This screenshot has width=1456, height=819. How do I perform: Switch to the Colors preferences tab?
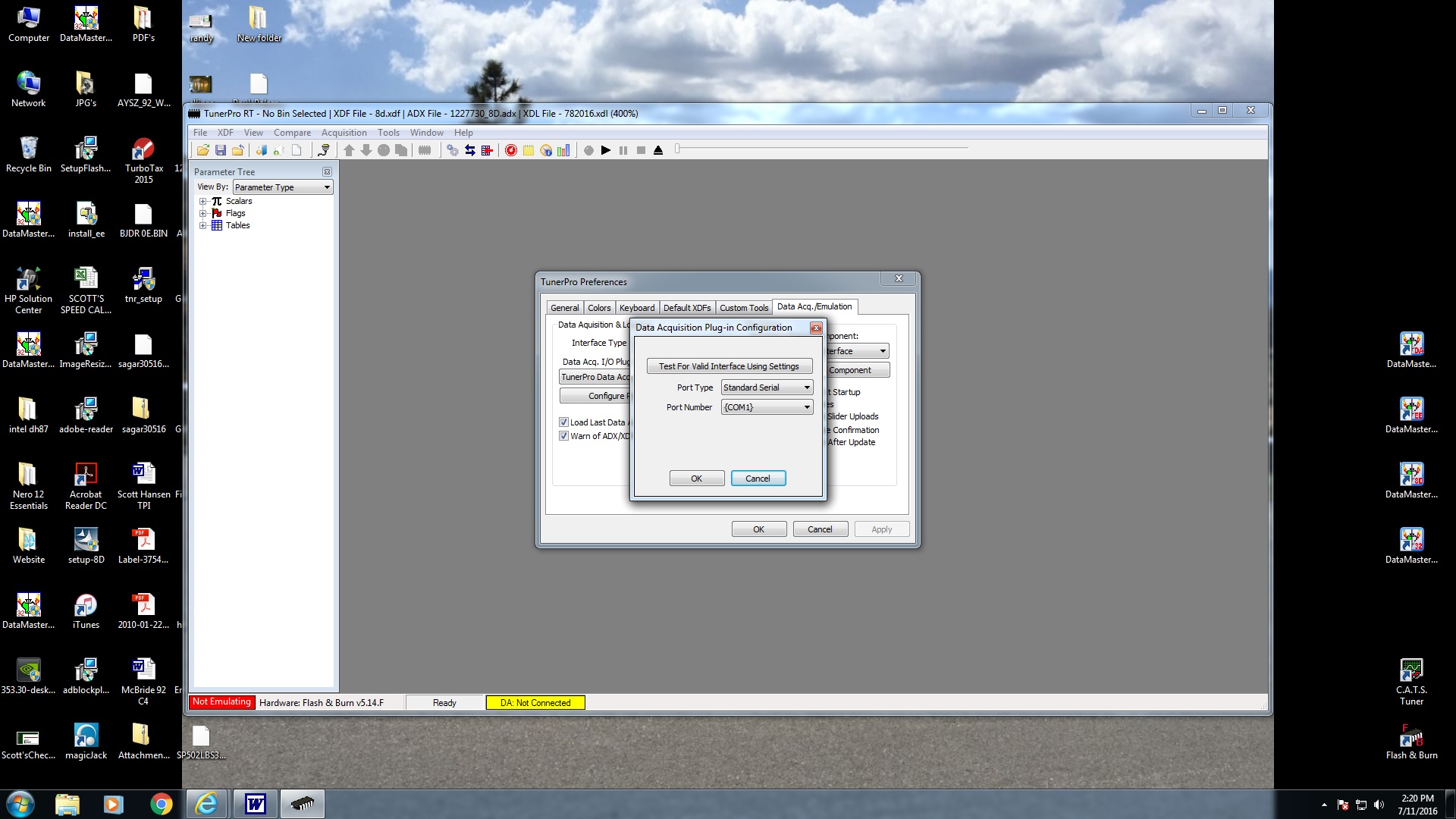tap(599, 308)
